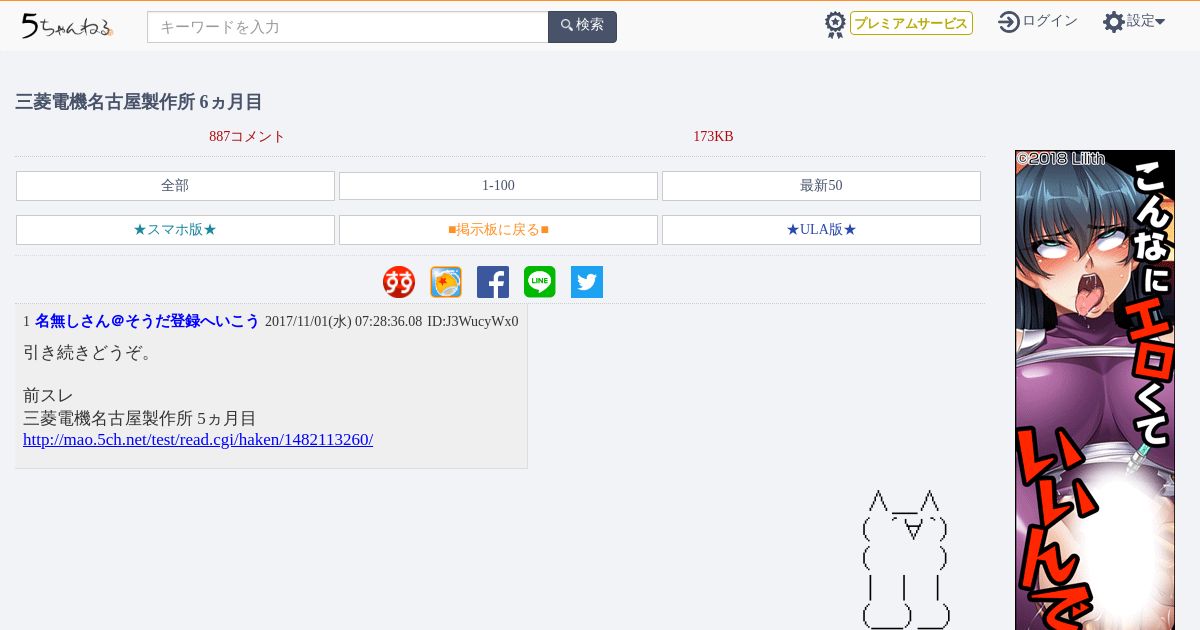Submit the search with 検索 button

pyautogui.click(x=582, y=27)
